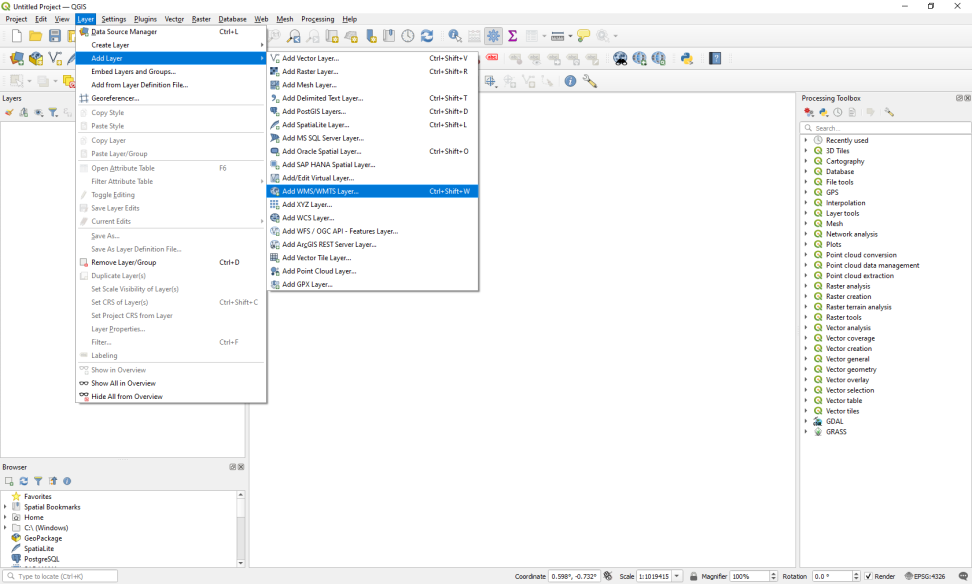972x584 pixels.
Task: Open the Scale dropdown
Action: (677, 576)
